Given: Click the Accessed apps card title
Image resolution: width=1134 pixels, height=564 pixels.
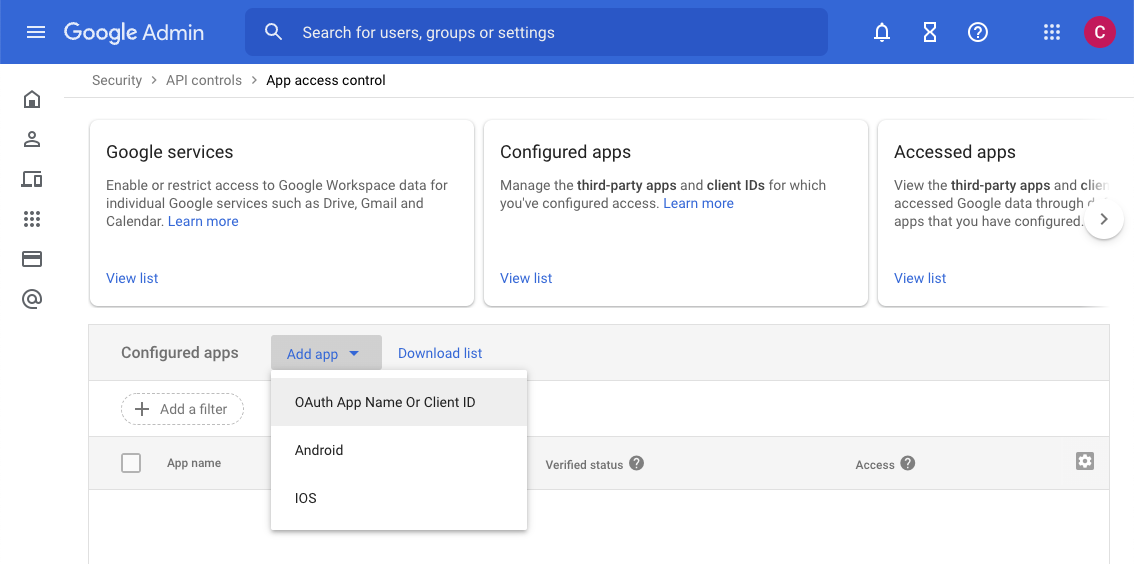Looking at the screenshot, I should [x=955, y=152].
